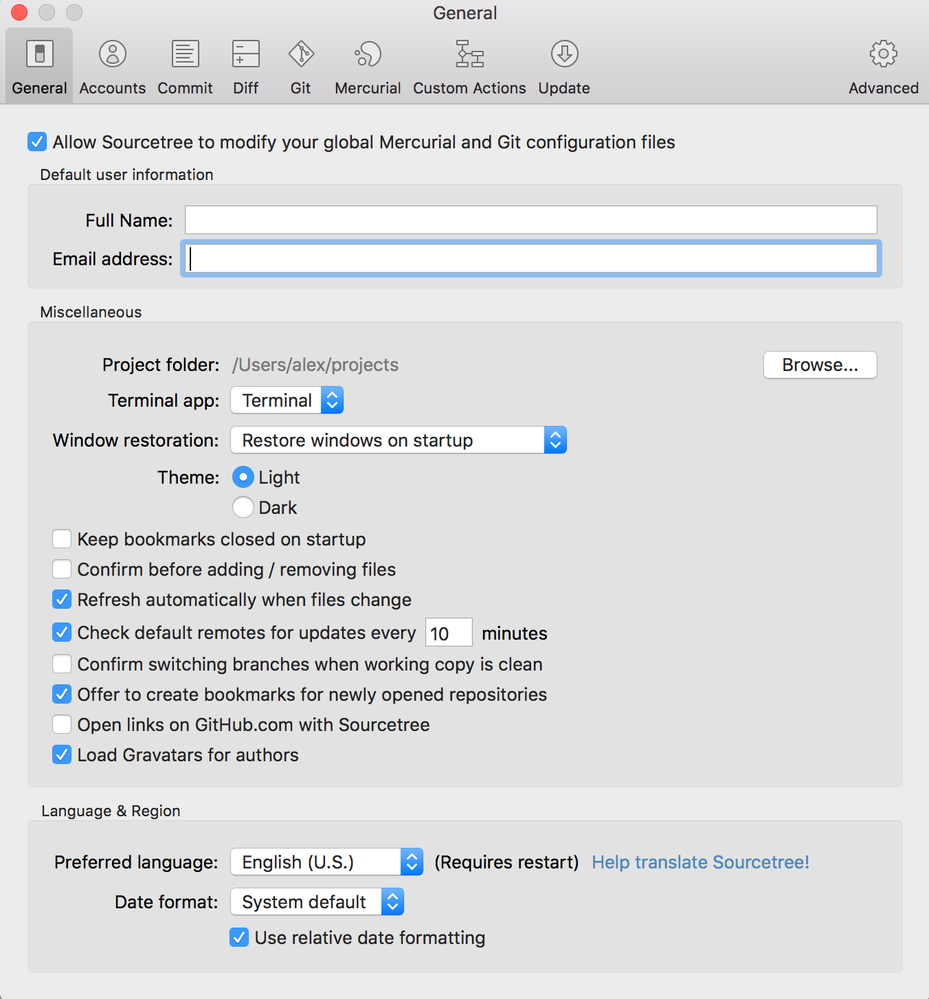The width and height of the screenshot is (929, 999).
Task: Go to Custom Actions preferences icon
Action: [x=470, y=54]
